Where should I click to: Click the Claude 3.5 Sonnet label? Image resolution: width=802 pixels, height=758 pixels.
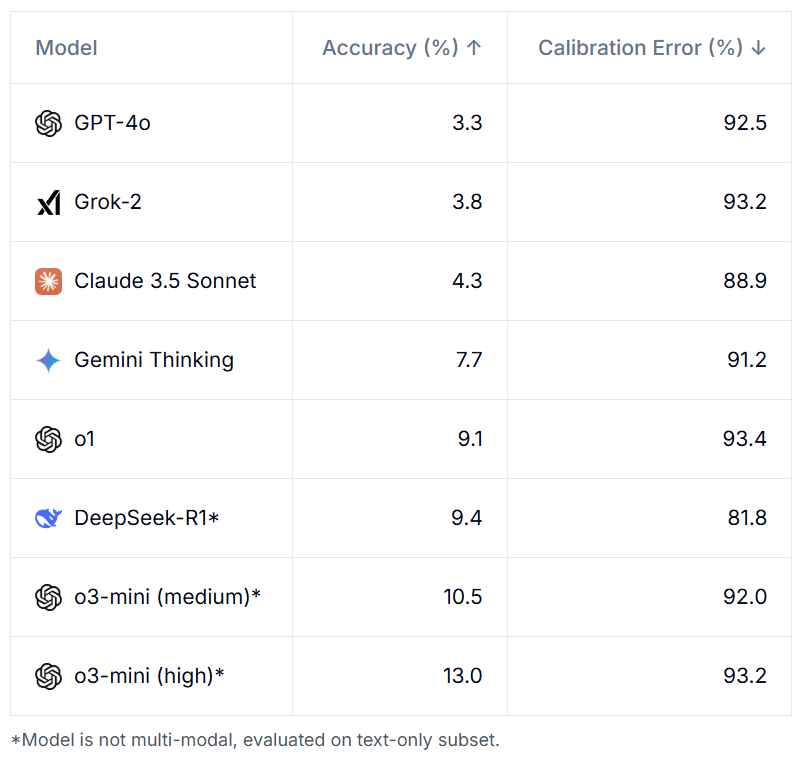click(165, 281)
